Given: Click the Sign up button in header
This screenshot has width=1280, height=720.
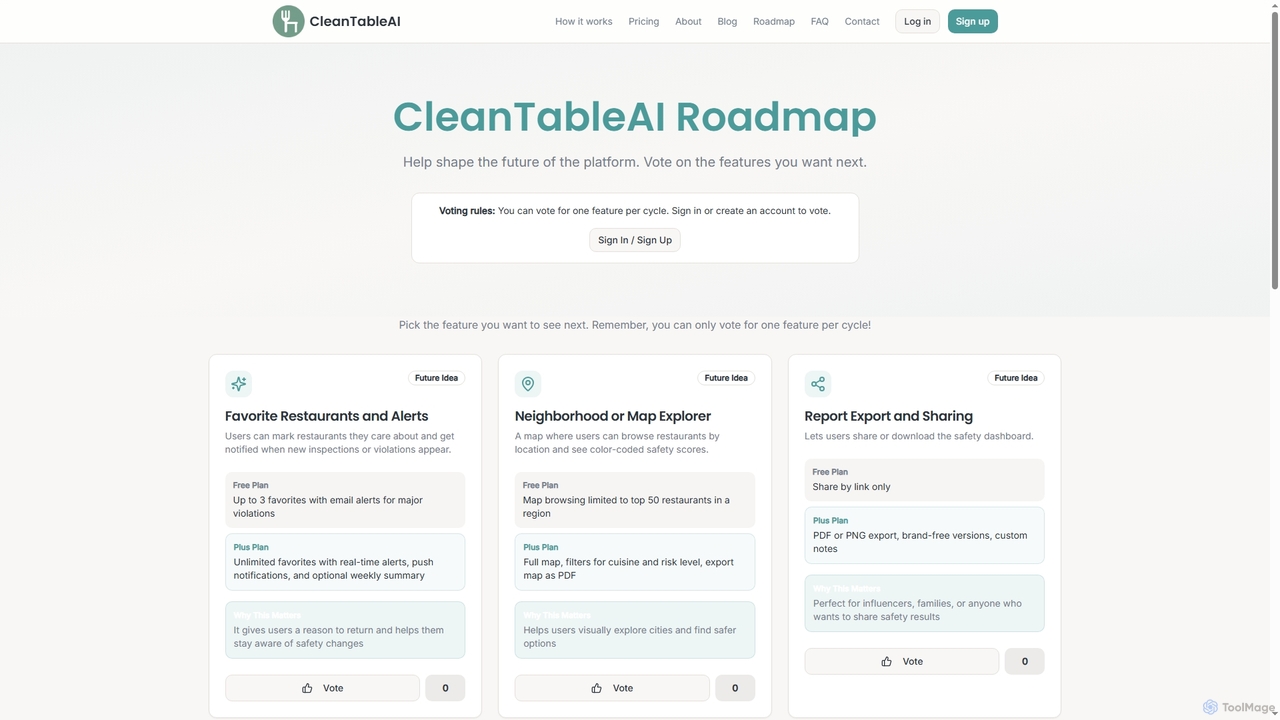Looking at the screenshot, I should coord(973,21).
